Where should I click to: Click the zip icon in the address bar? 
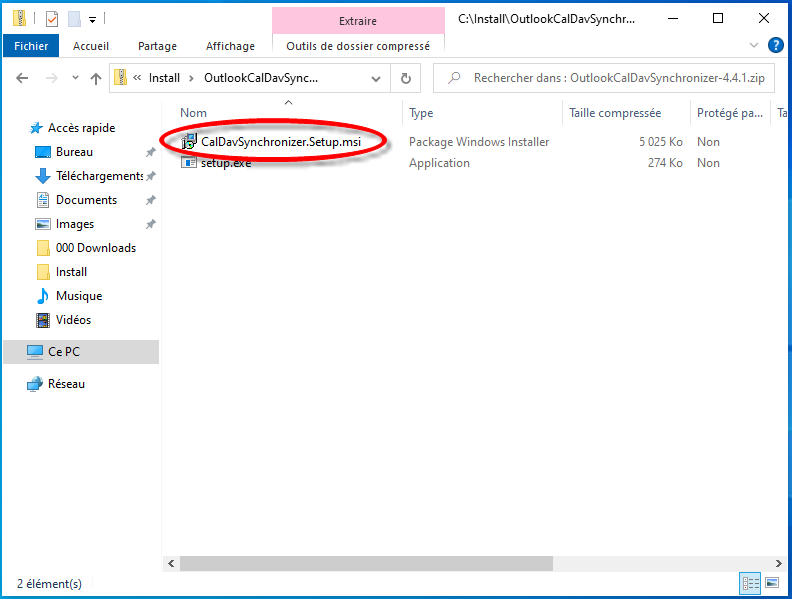[x=121, y=77]
